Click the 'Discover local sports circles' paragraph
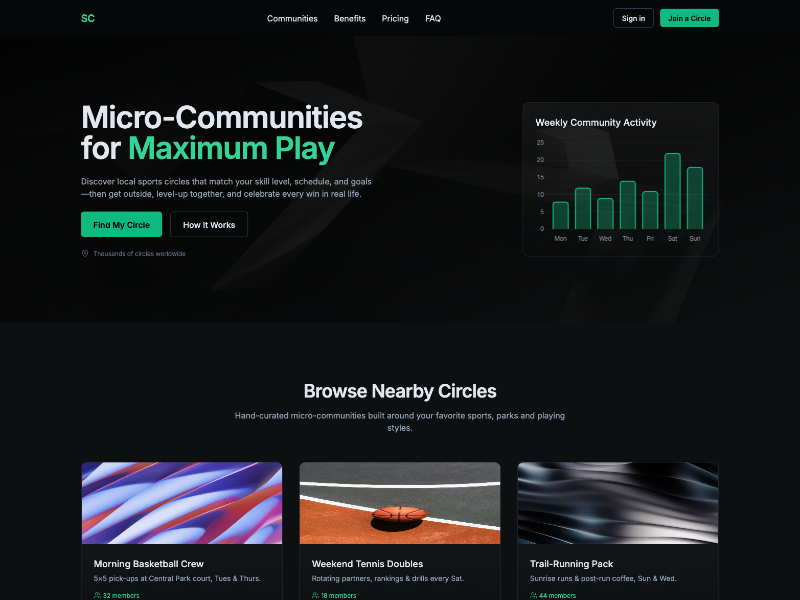Viewport: 800px width, 600px height. pyautogui.click(x=227, y=188)
